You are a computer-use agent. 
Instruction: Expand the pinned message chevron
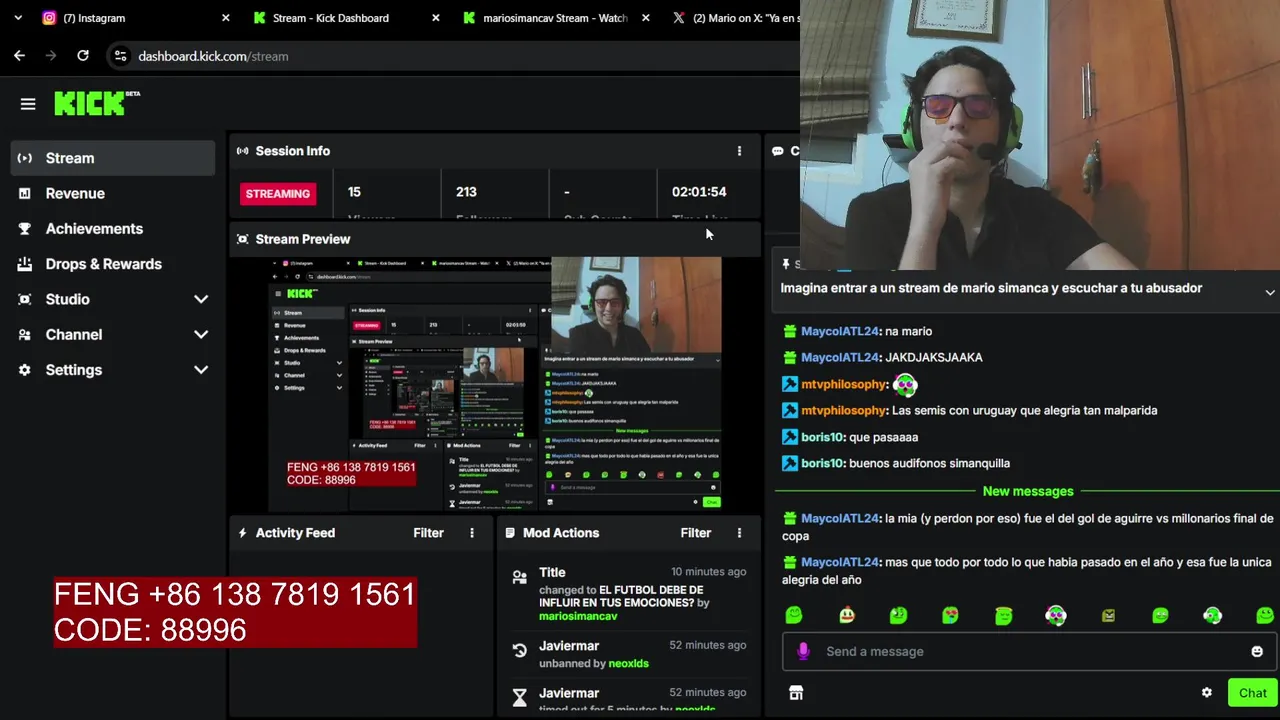1270,292
